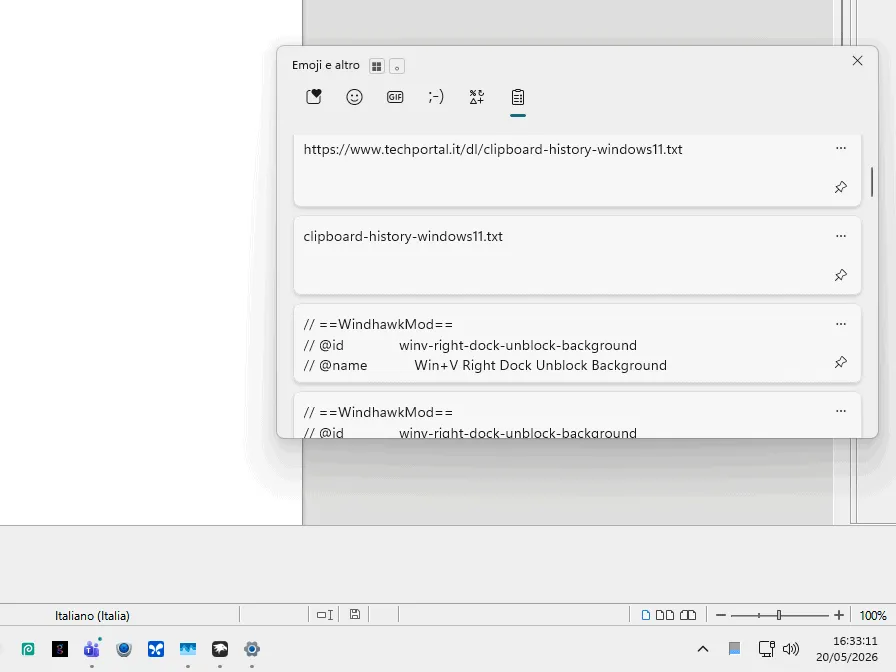This screenshot has height=672, width=896.
Task: Pin the WindhawkMod item with the @name line
Action: [841, 362]
